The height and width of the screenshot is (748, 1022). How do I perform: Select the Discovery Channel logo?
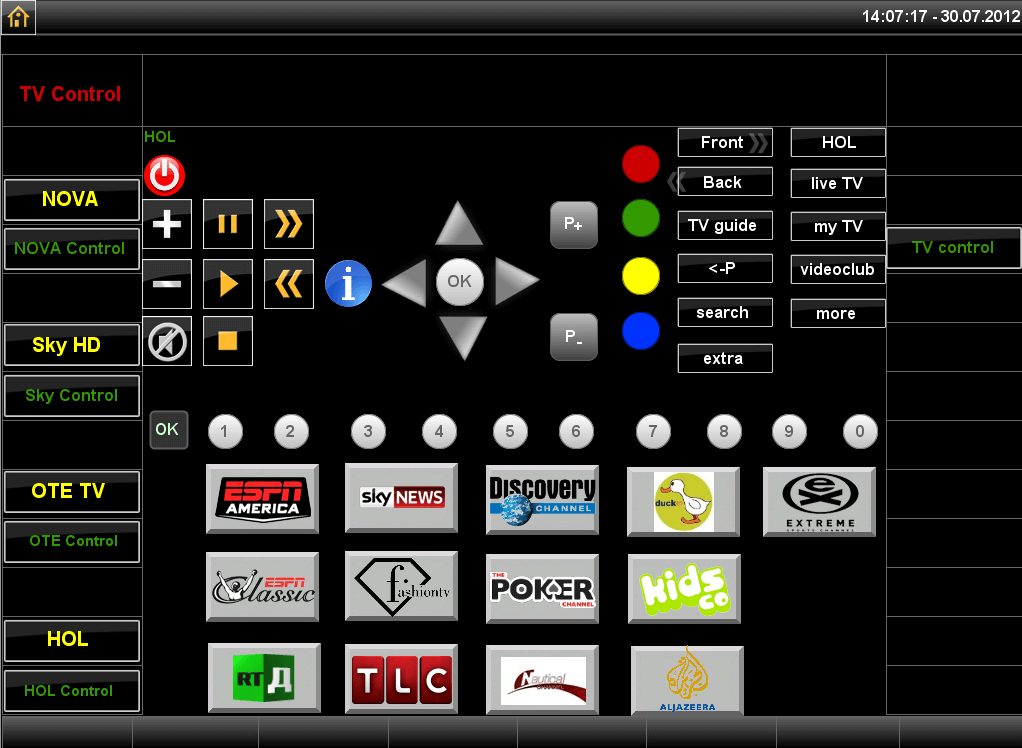pos(542,499)
